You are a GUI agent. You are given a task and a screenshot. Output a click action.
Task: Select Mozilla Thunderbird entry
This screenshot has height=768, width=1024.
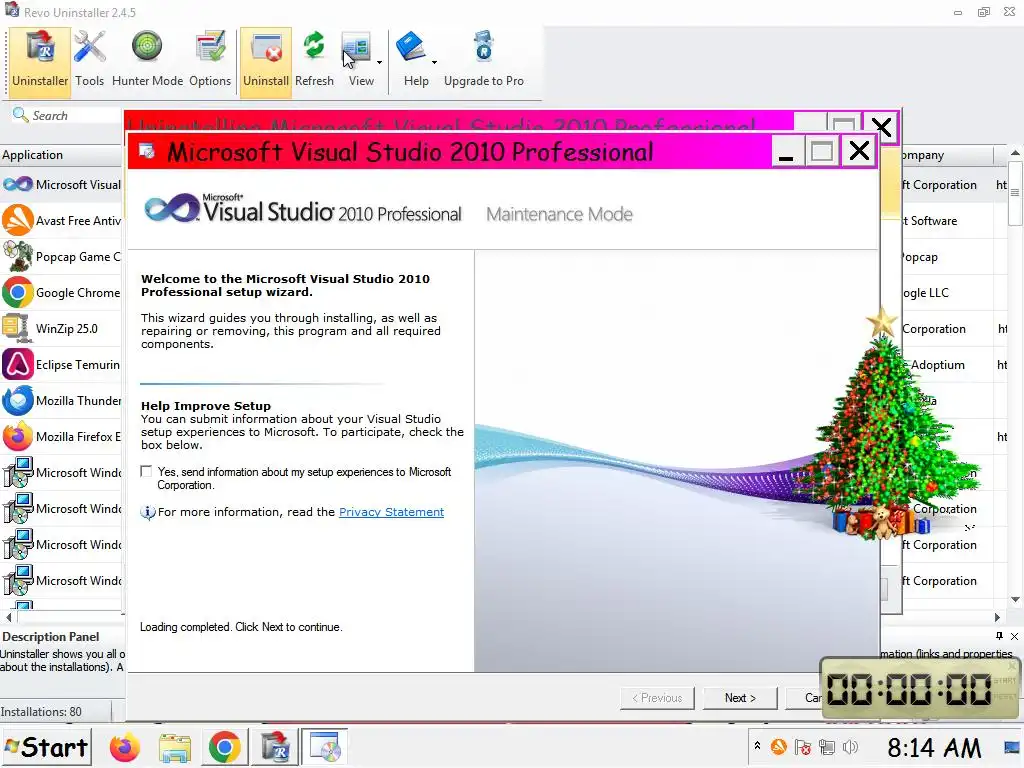pyautogui.click(x=61, y=400)
